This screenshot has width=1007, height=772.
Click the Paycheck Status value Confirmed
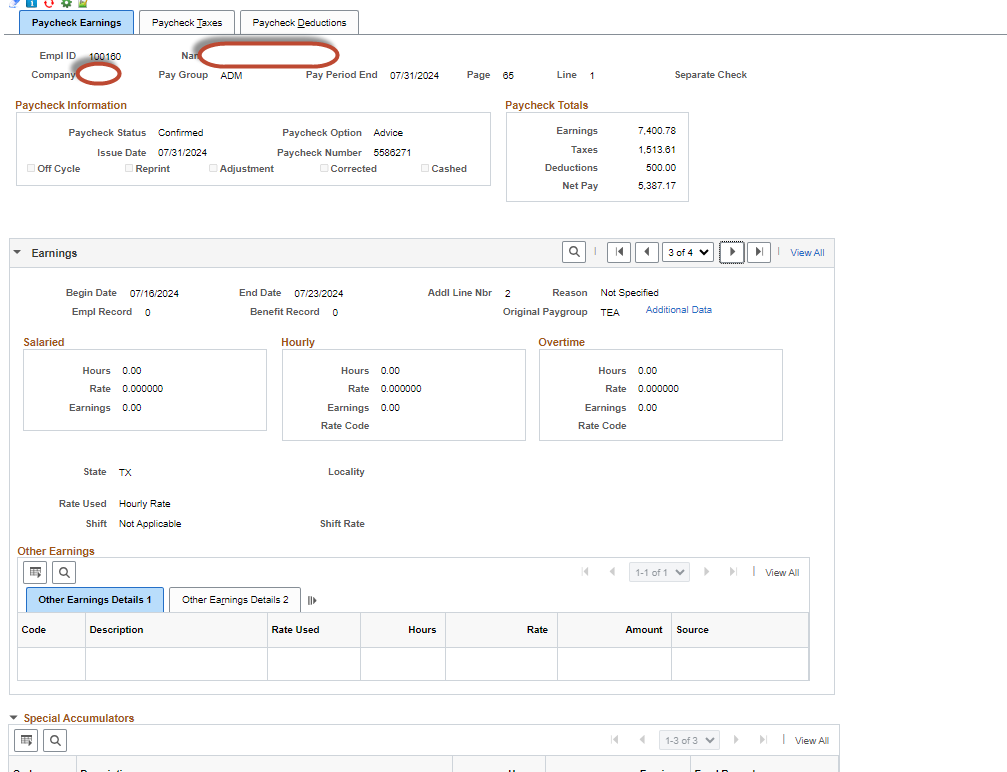click(x=180, y=133)
